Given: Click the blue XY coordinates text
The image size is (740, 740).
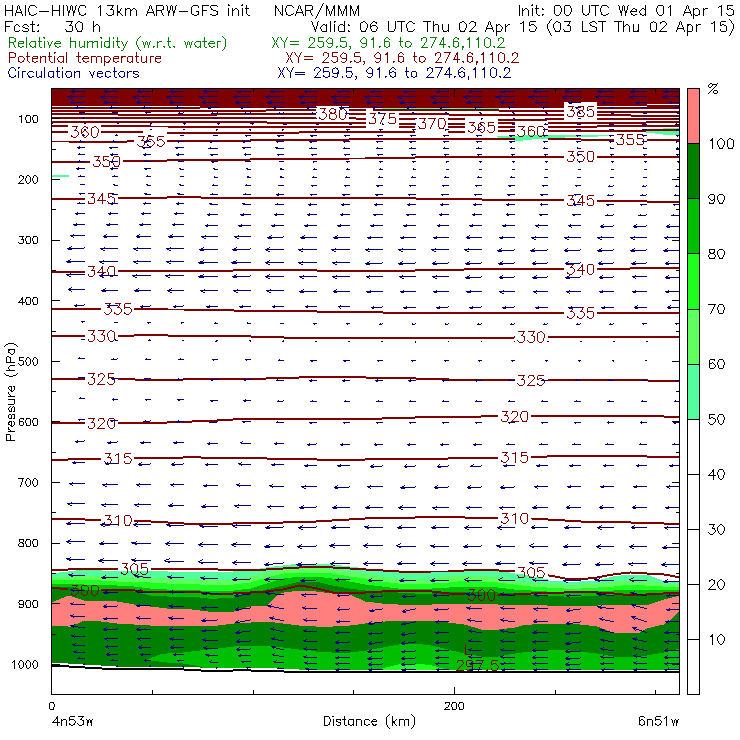Looking at the screenshot, I should click(394, 73).
